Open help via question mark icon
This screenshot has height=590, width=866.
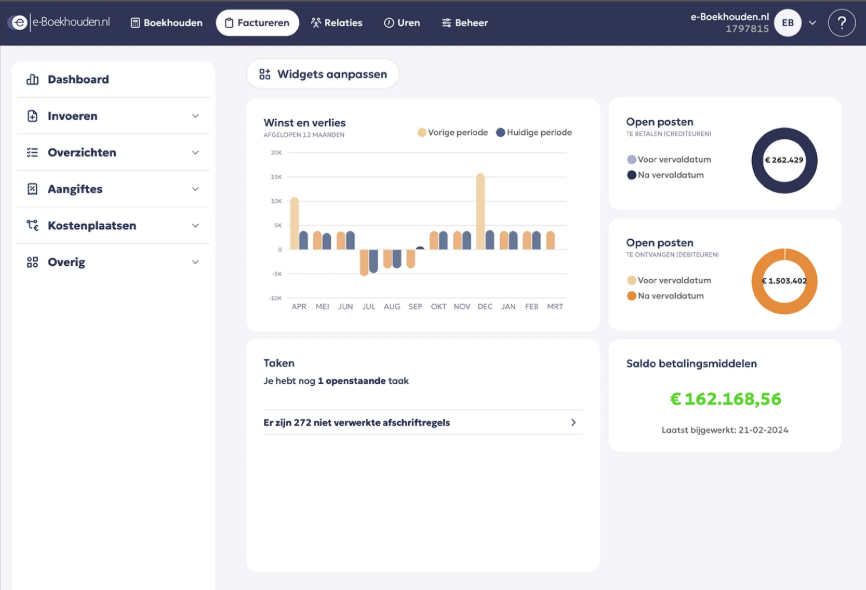842,23
